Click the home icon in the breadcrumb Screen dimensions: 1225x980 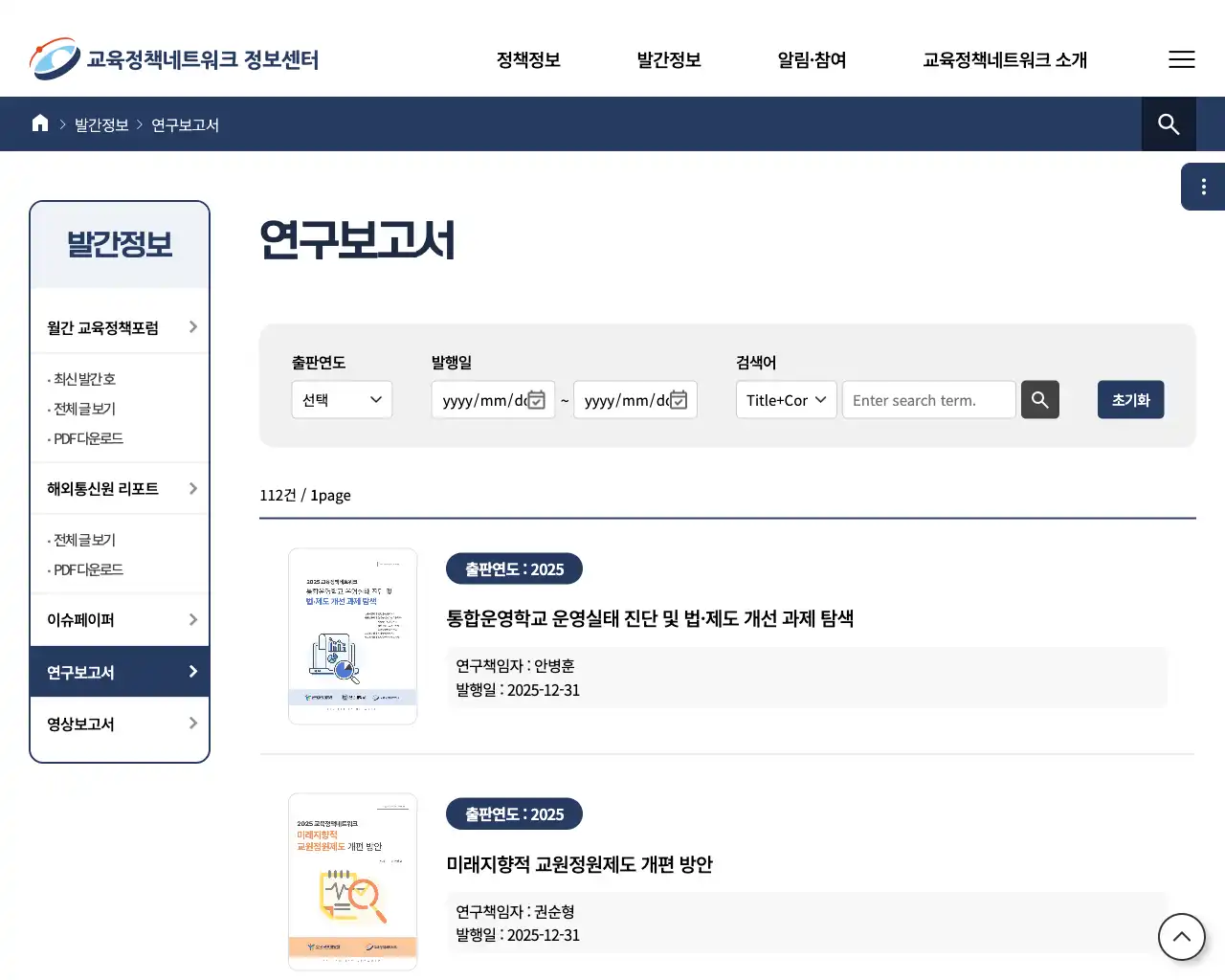[39, 123]
